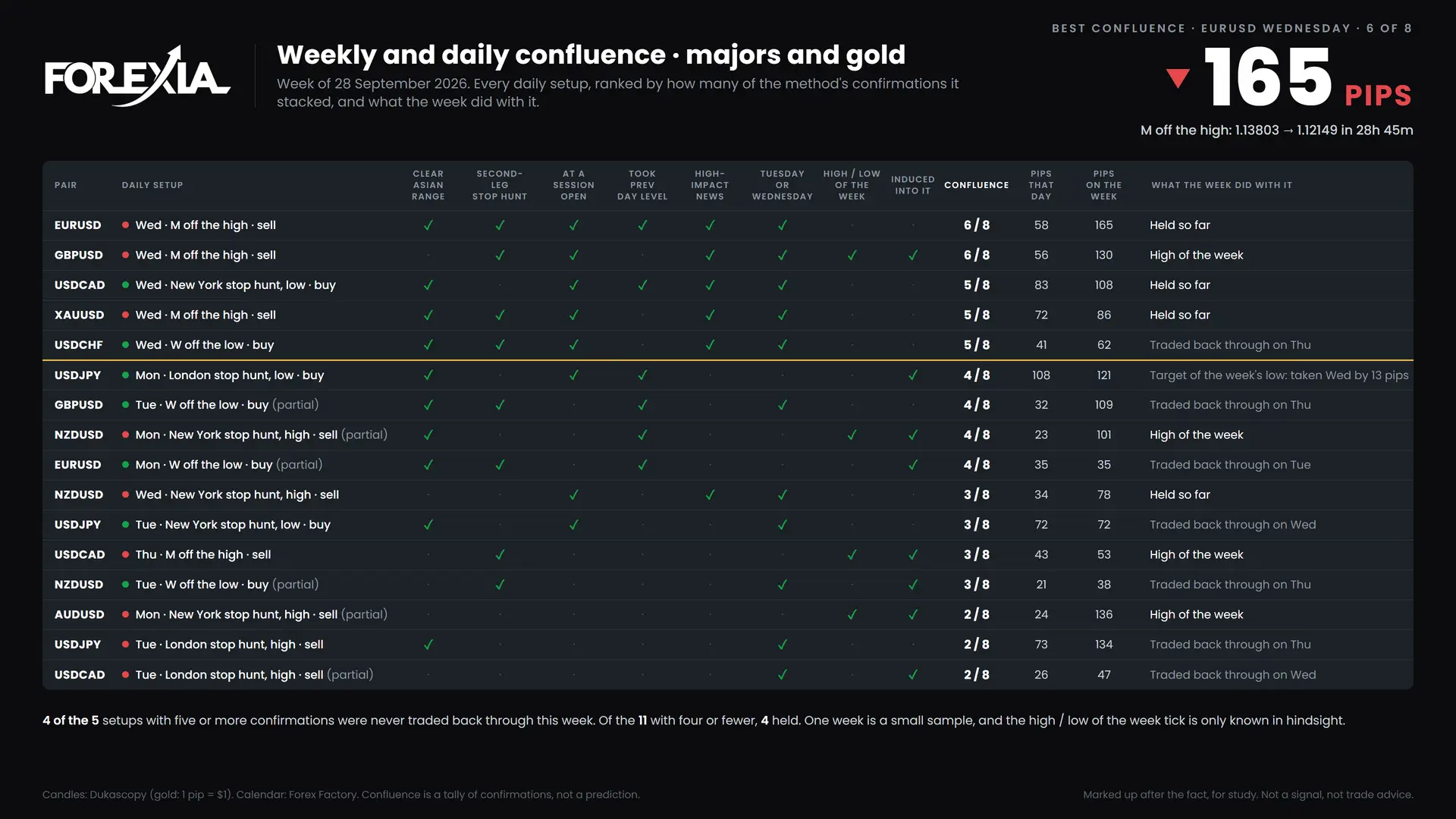Click the green dot on the USDCAD New York stop hunt buy row
Screen dimensions: 1456x819
pos(125,285)
